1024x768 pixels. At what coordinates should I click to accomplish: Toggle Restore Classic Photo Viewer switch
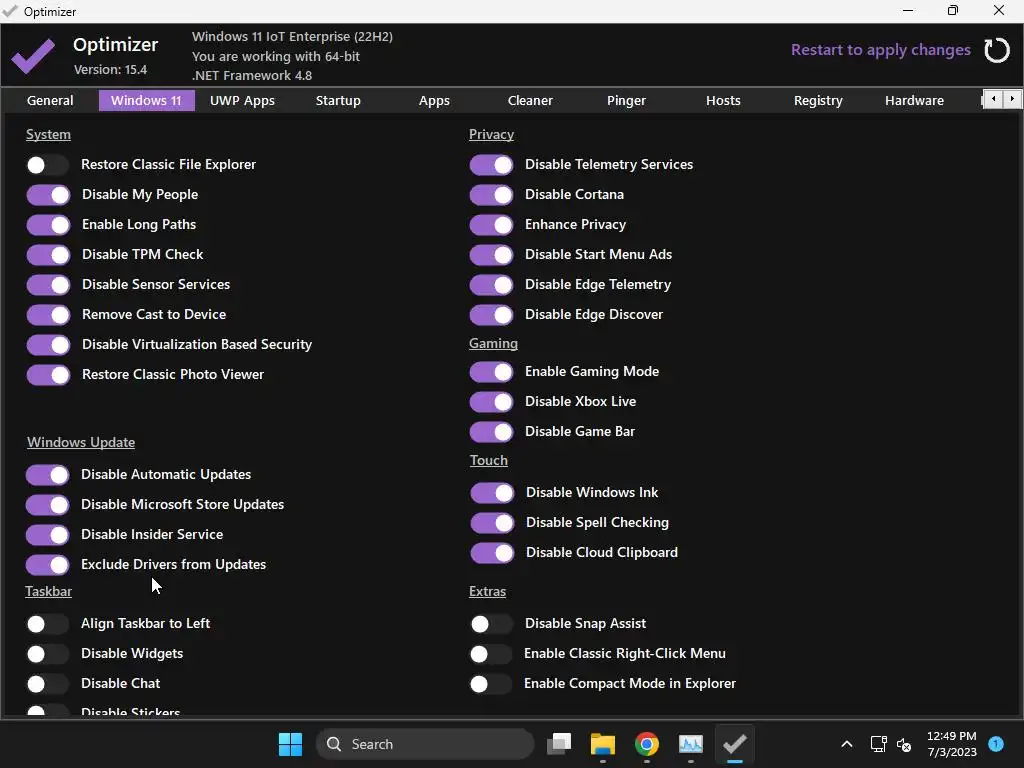[x=48, y=375]
